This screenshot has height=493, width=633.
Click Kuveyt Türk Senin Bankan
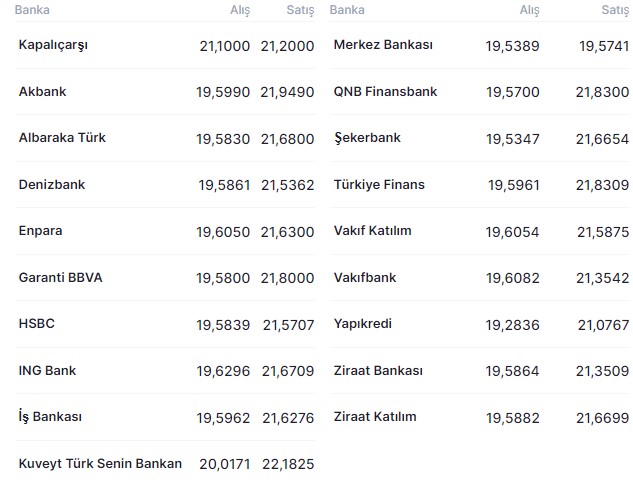(100, 464)
